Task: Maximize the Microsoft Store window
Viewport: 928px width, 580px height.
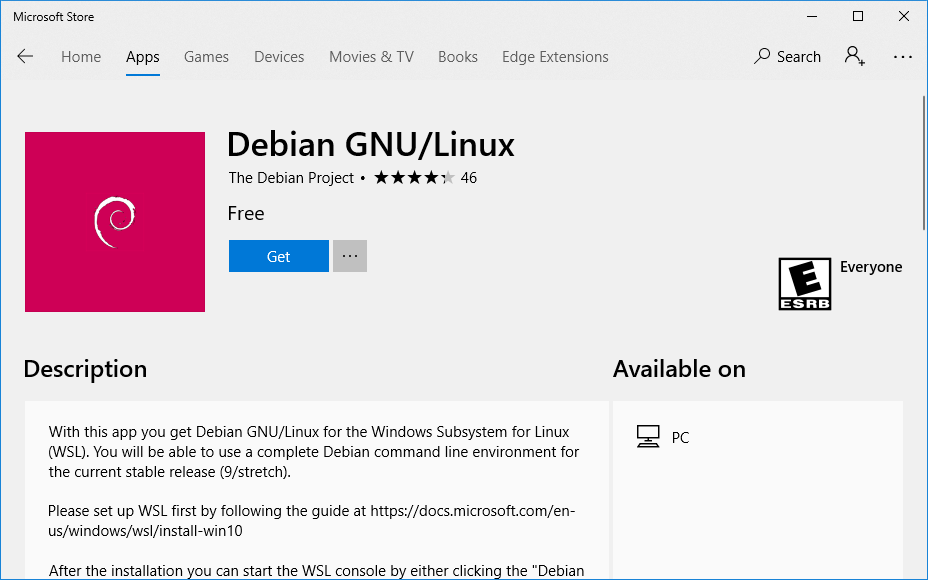Action: pos(857,16)
